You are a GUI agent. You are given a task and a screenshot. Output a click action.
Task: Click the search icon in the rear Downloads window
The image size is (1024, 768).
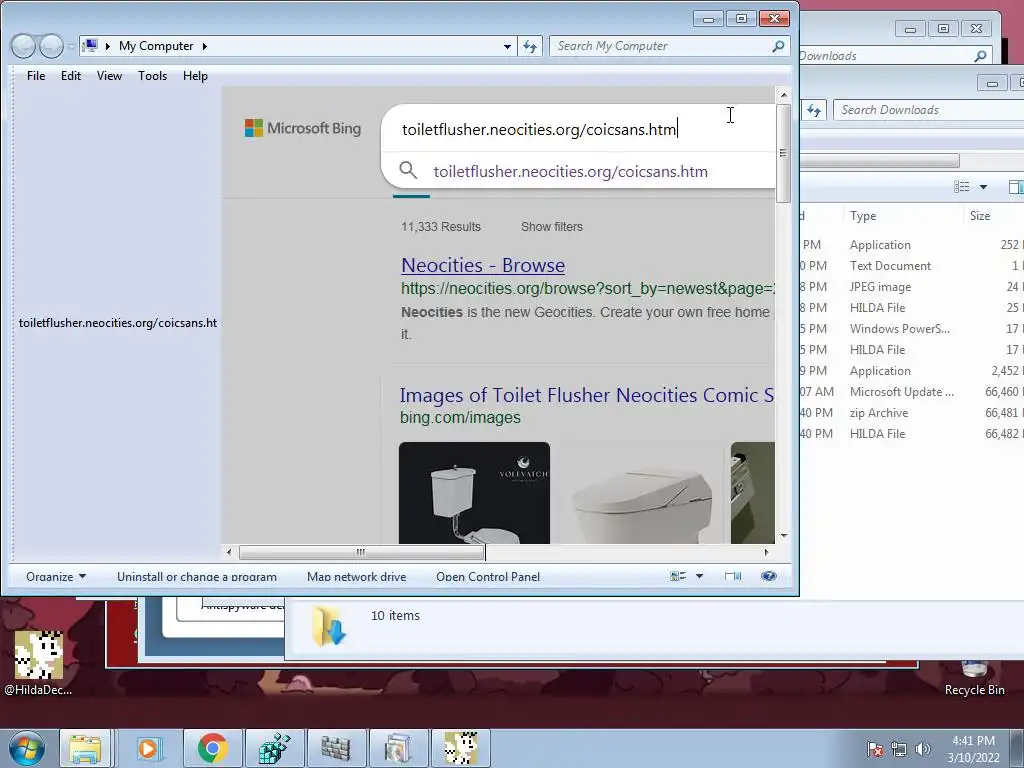click(980, 56)
